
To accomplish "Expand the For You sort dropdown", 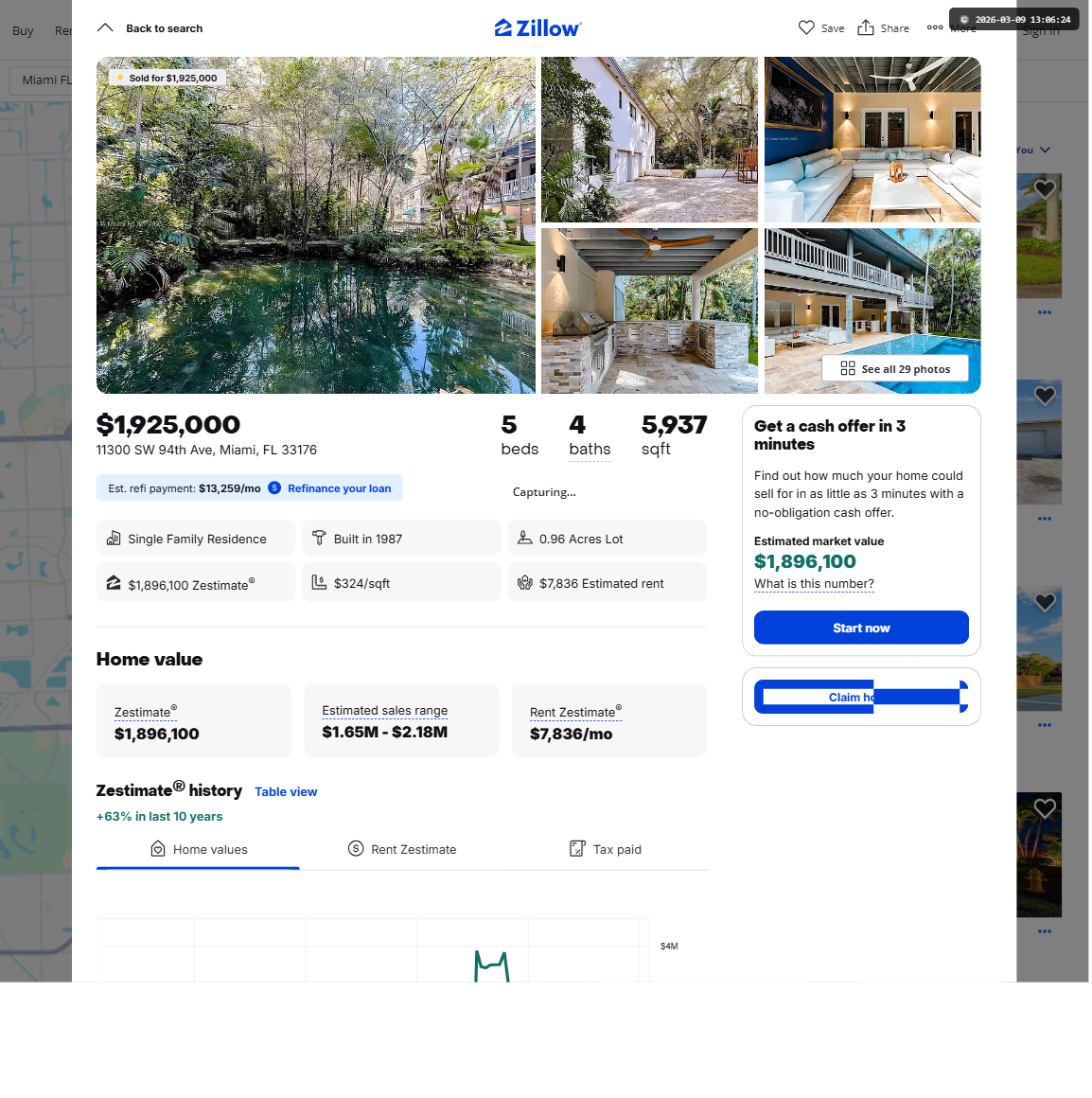I will point(1034,150).
